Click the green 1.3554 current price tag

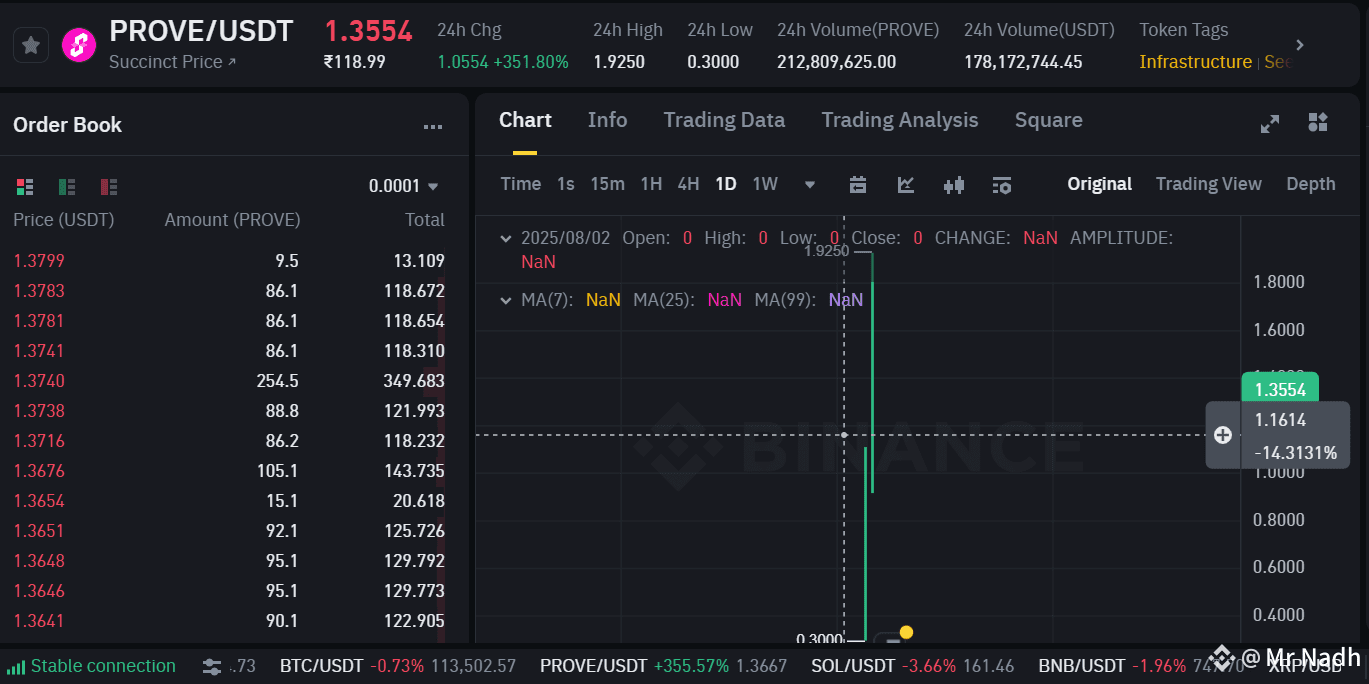1280,389
